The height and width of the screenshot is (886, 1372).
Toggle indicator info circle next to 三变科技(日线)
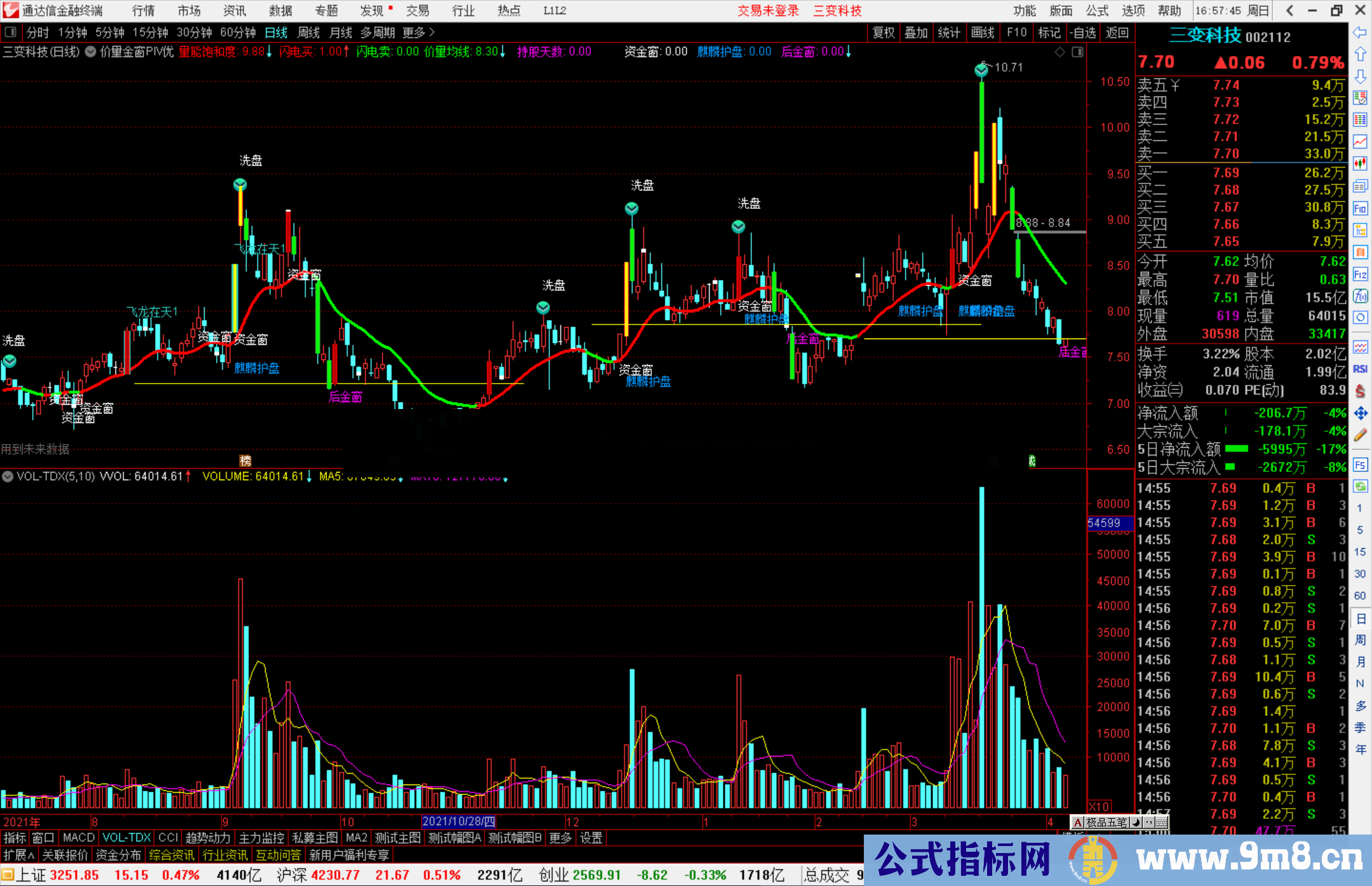(x=91, y=51)
